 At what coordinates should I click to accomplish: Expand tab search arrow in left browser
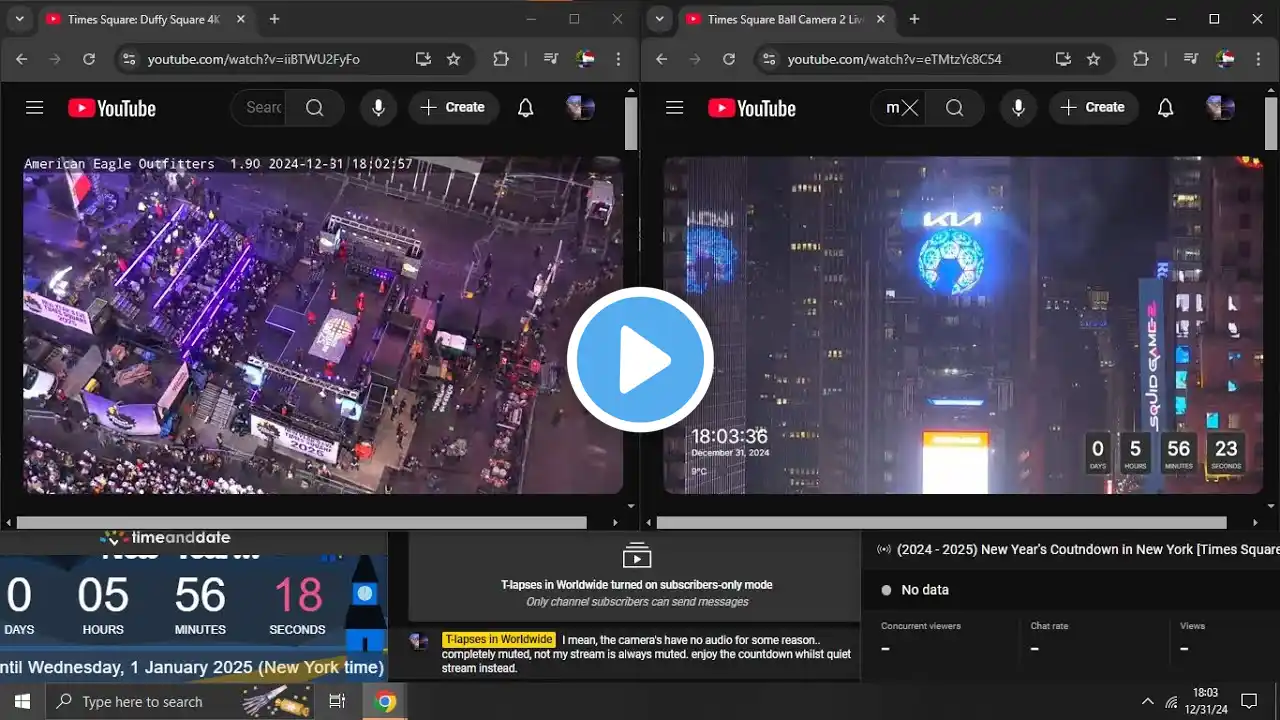pos(19,19)
